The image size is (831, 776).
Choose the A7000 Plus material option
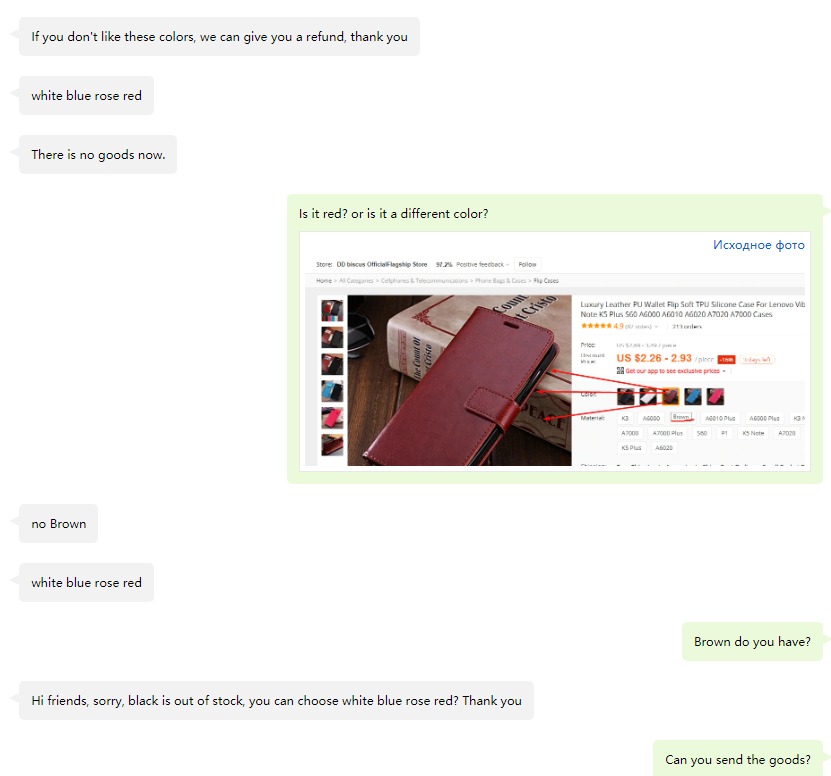click(x=667, y=433)
